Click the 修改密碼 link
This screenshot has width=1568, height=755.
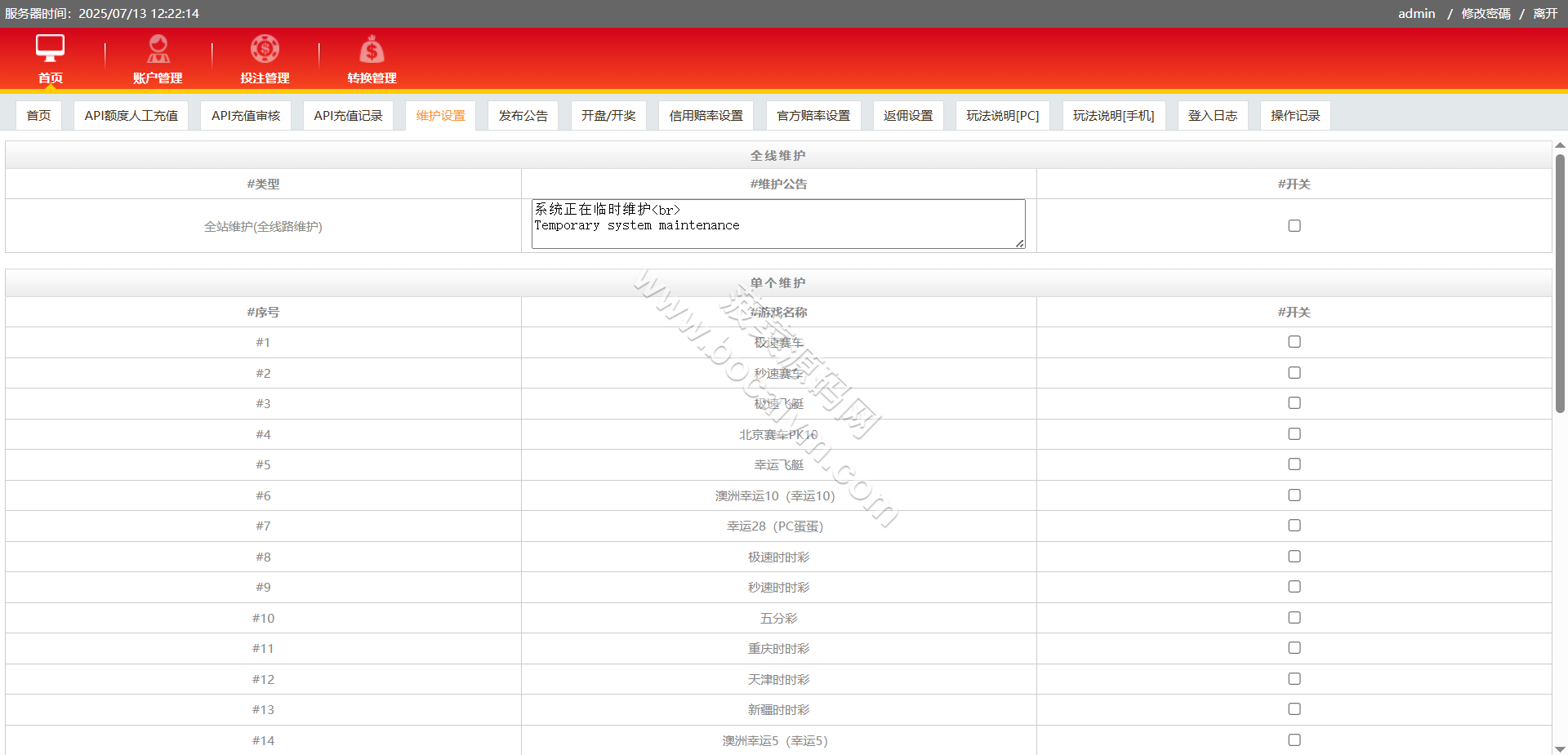point(1486,14)
